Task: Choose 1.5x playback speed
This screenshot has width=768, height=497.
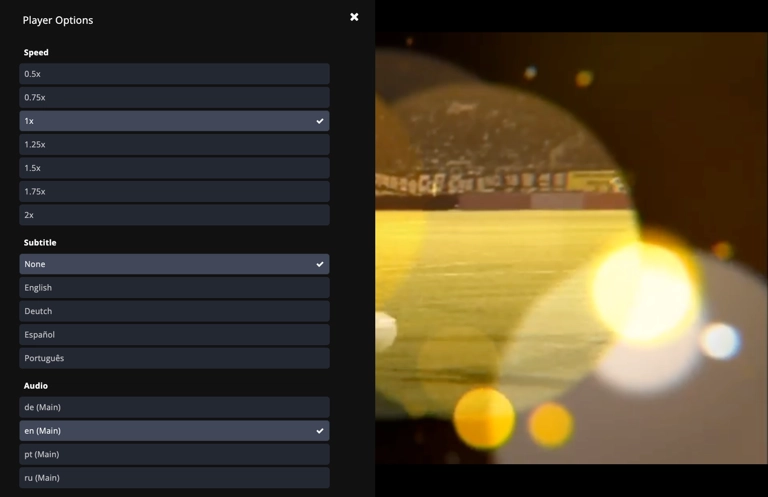Action: coord(174,168)
